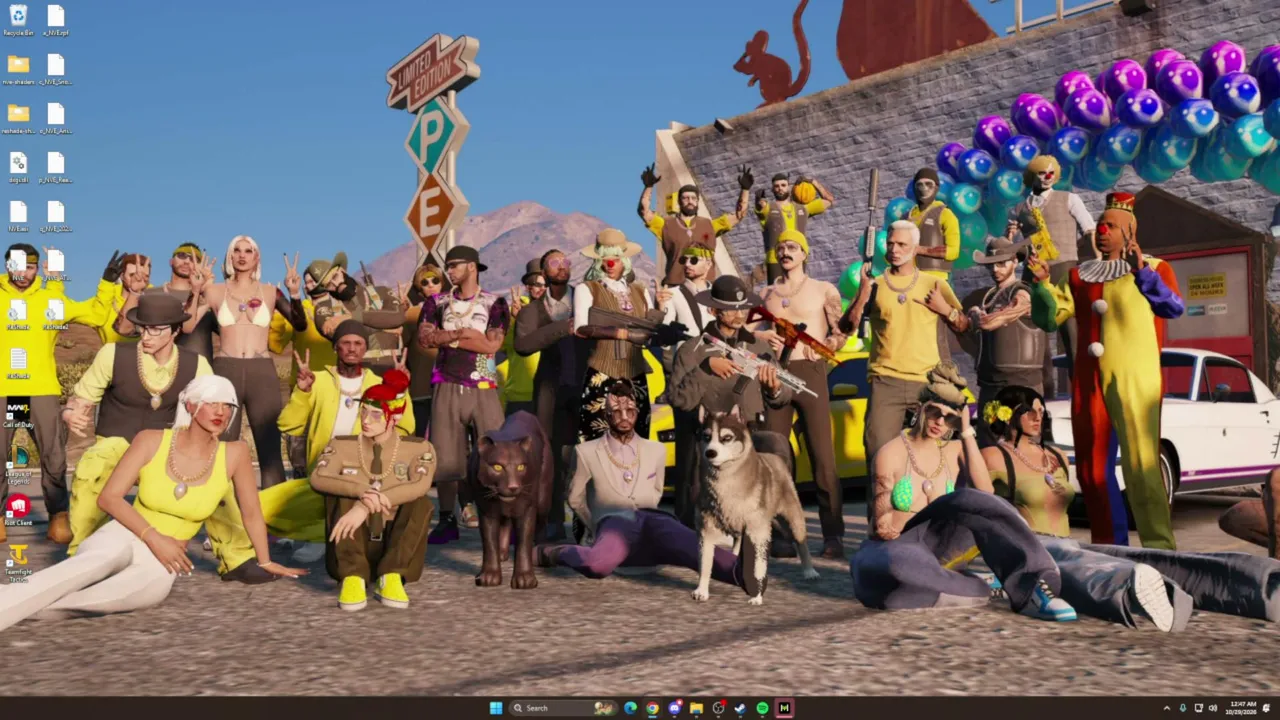This screenshot has height=720, width=1280.
Task: Select the dxgi.dll file icon
Action: click(18, 167)
